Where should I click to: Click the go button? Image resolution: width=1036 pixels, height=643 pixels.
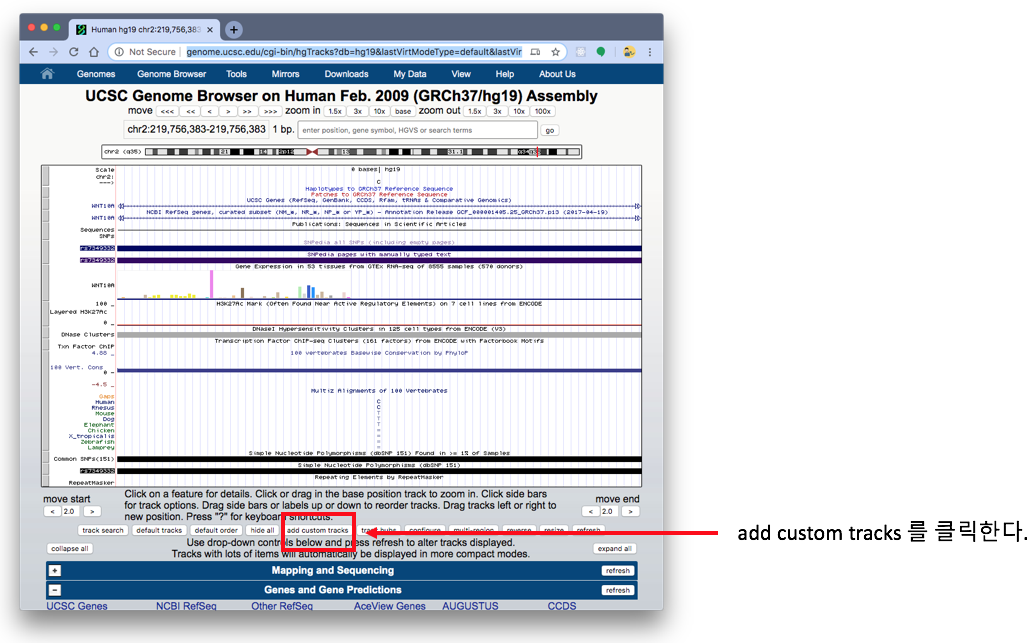(550, 130)
